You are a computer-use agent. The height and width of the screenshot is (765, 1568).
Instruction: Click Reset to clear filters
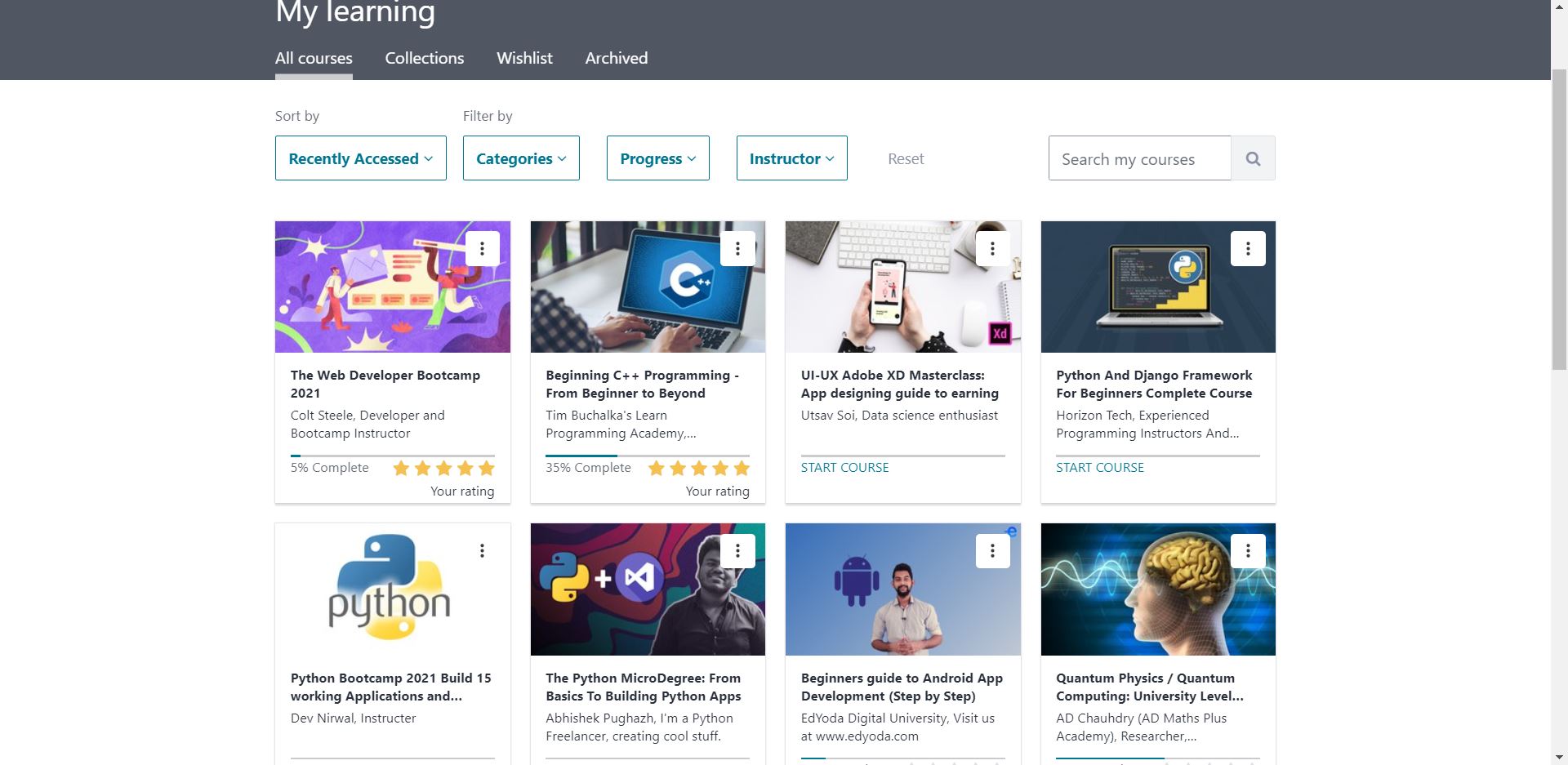tap(906, 158)
